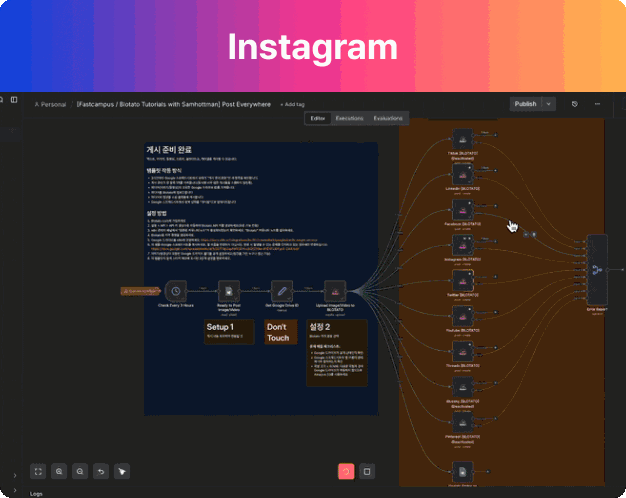
Task: Click the 설정 방법 section heading
Action: [x=156, y=213]
